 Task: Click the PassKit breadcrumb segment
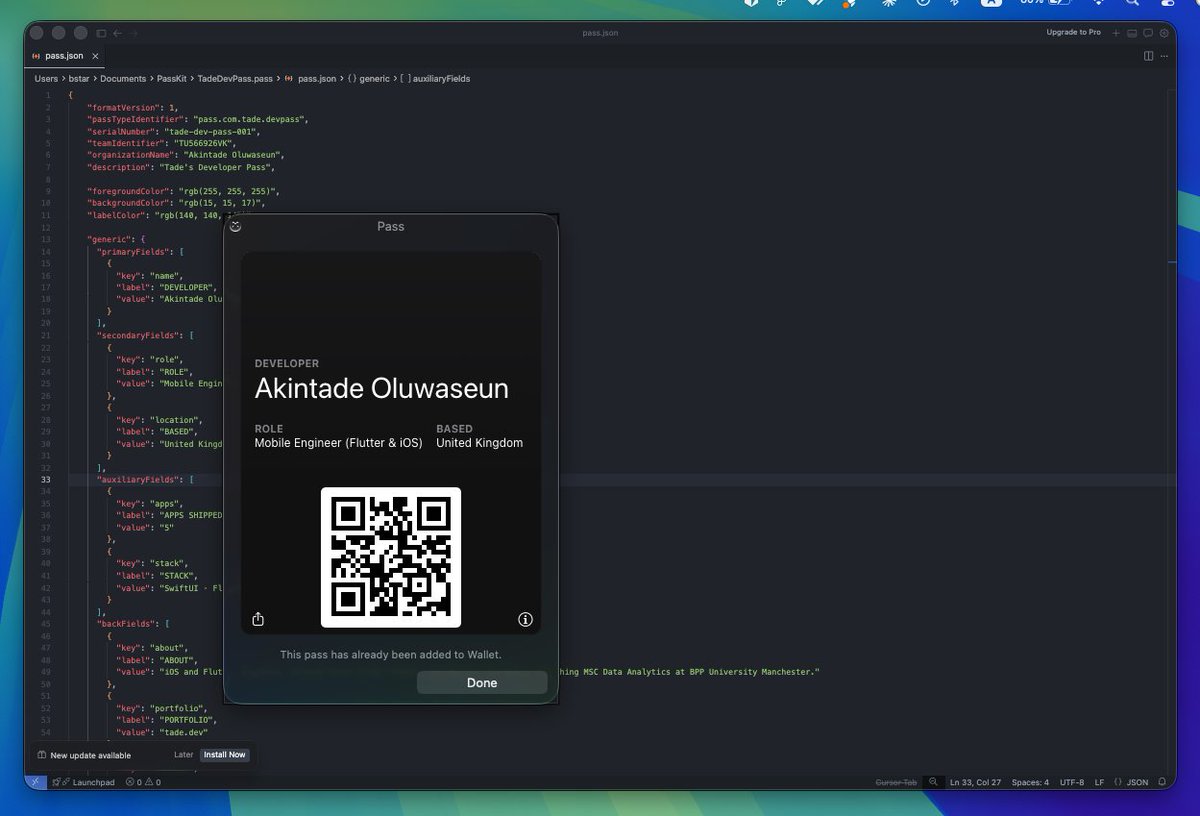click(172, 78)
